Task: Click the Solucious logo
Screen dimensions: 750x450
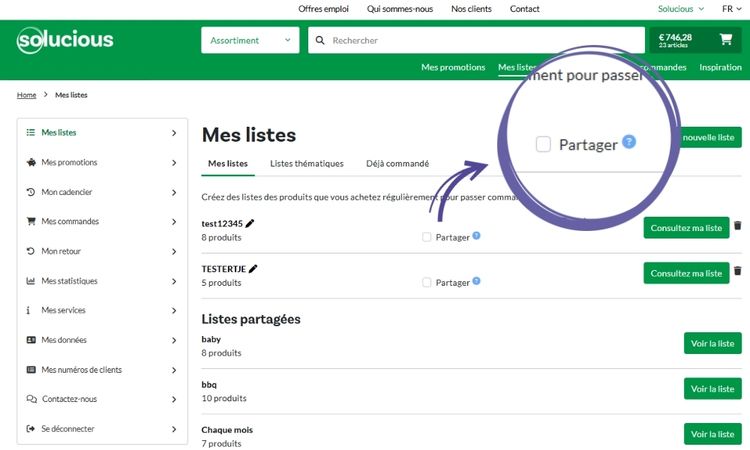Action: point(65,40)
